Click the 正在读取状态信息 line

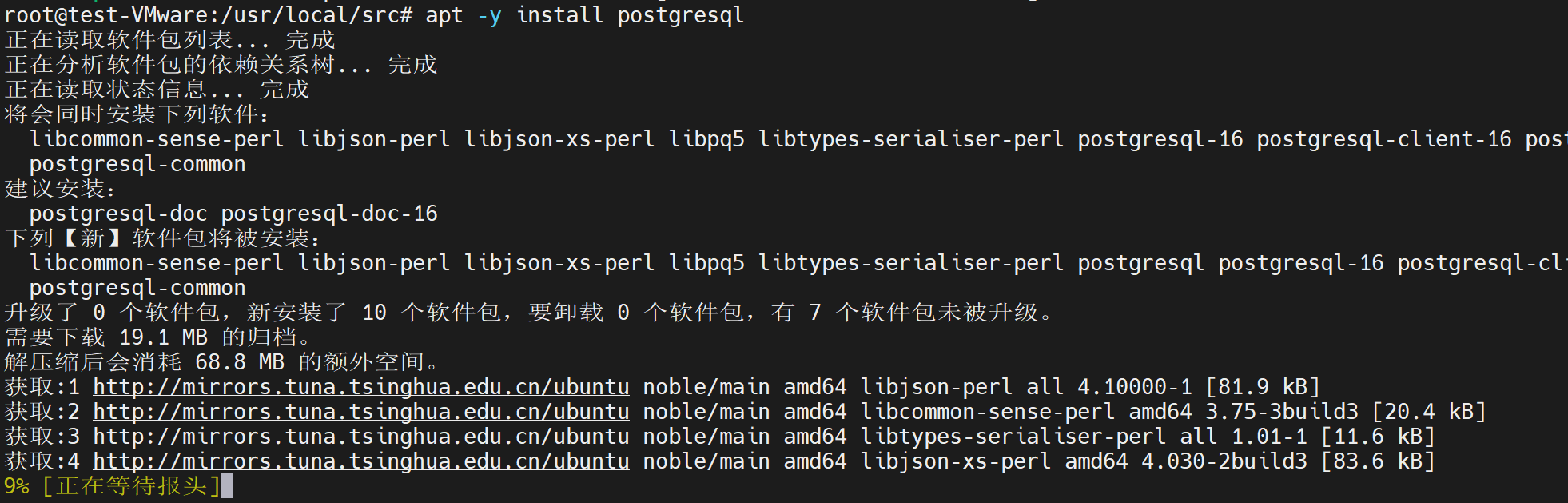pyautogui.click(x=157, y=90)
